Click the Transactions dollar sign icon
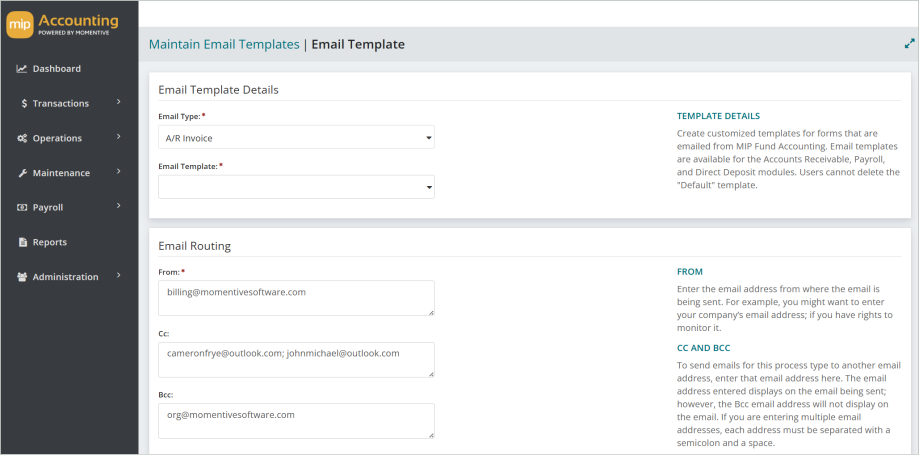The height and width of the screenshot is (455, 919). coord(24,103)
